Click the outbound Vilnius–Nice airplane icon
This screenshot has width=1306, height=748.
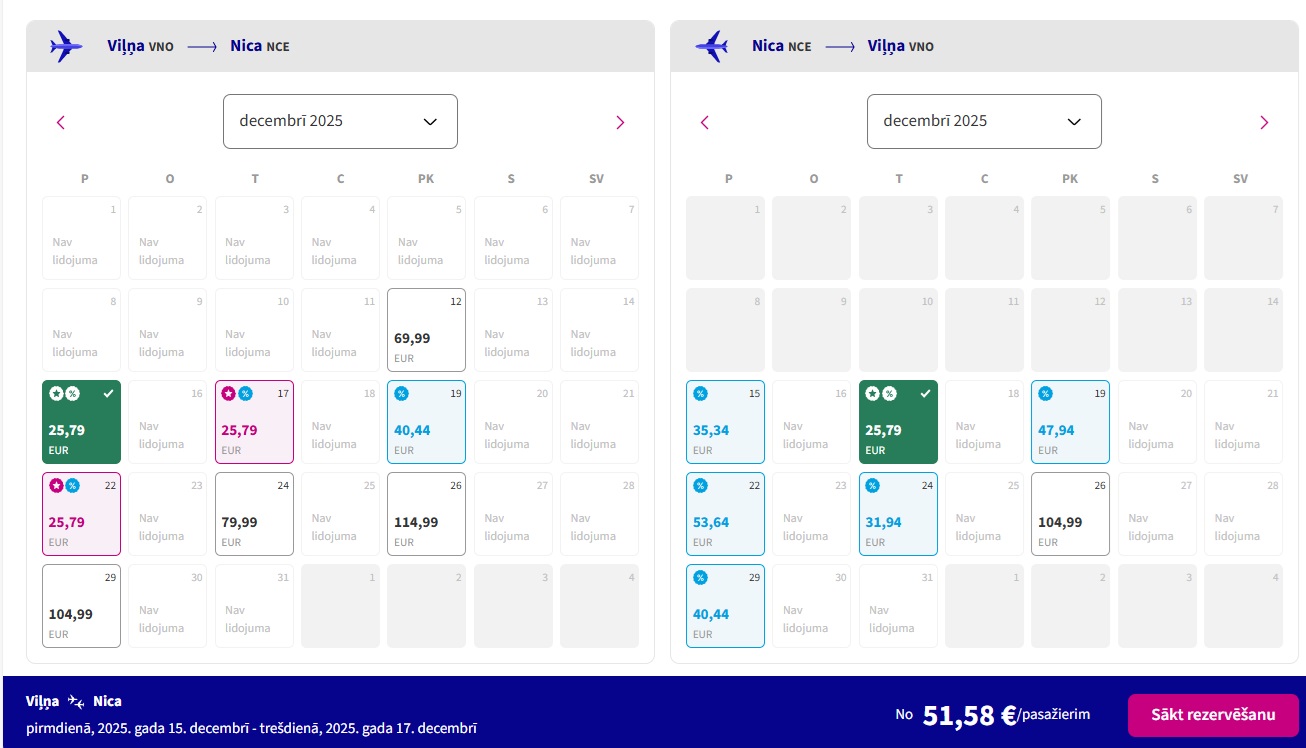tap(66, 46)
